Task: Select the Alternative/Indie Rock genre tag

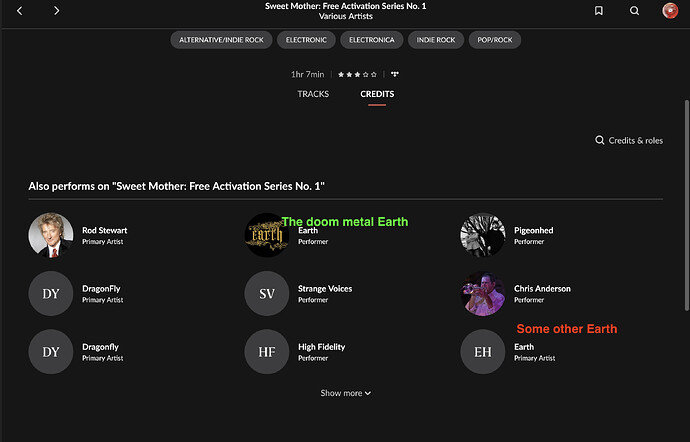Action: pyautogui.click(x=219, y=40)
